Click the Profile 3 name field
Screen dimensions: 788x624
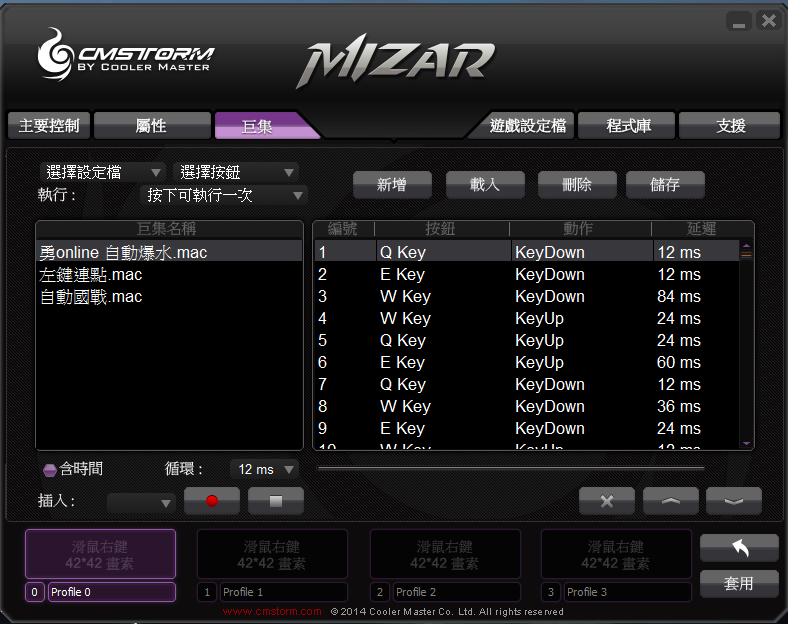tap(628, 592)
